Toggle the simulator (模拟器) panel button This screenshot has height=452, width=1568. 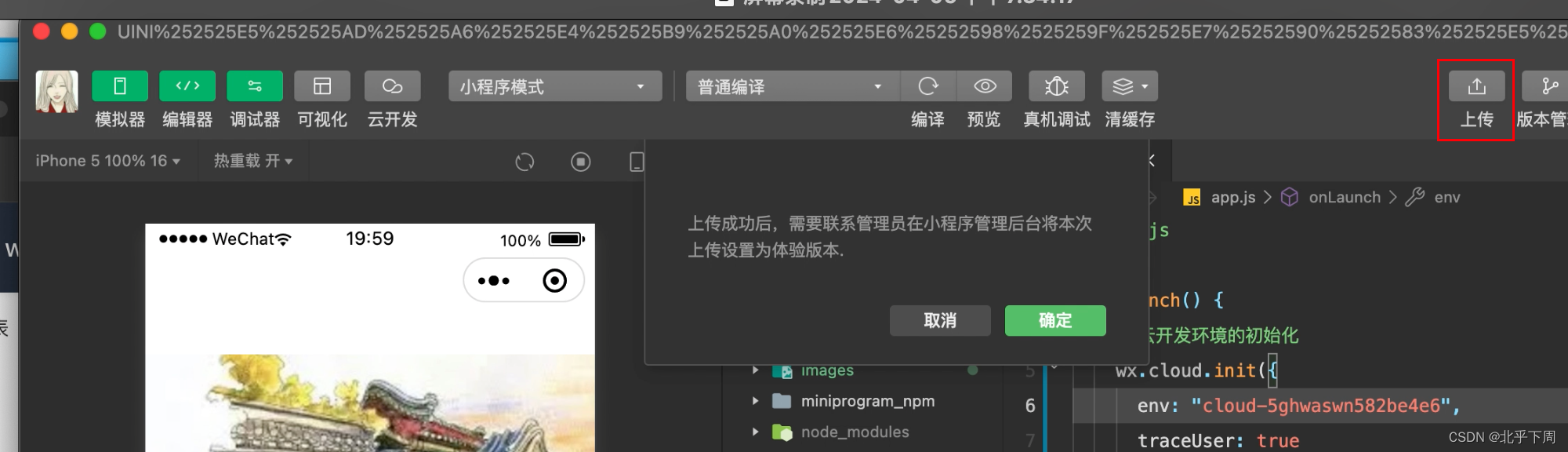(x=119, y=86)
